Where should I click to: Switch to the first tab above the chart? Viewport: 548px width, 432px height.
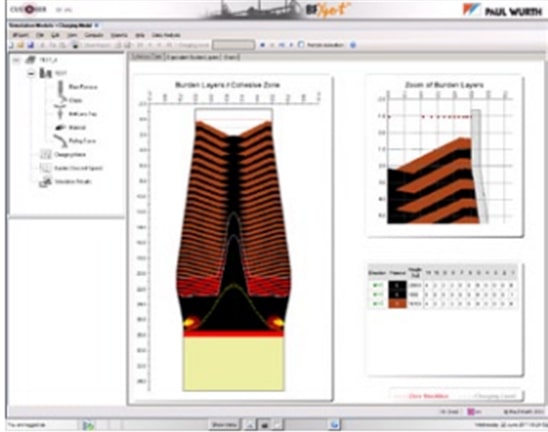(147, 57)
